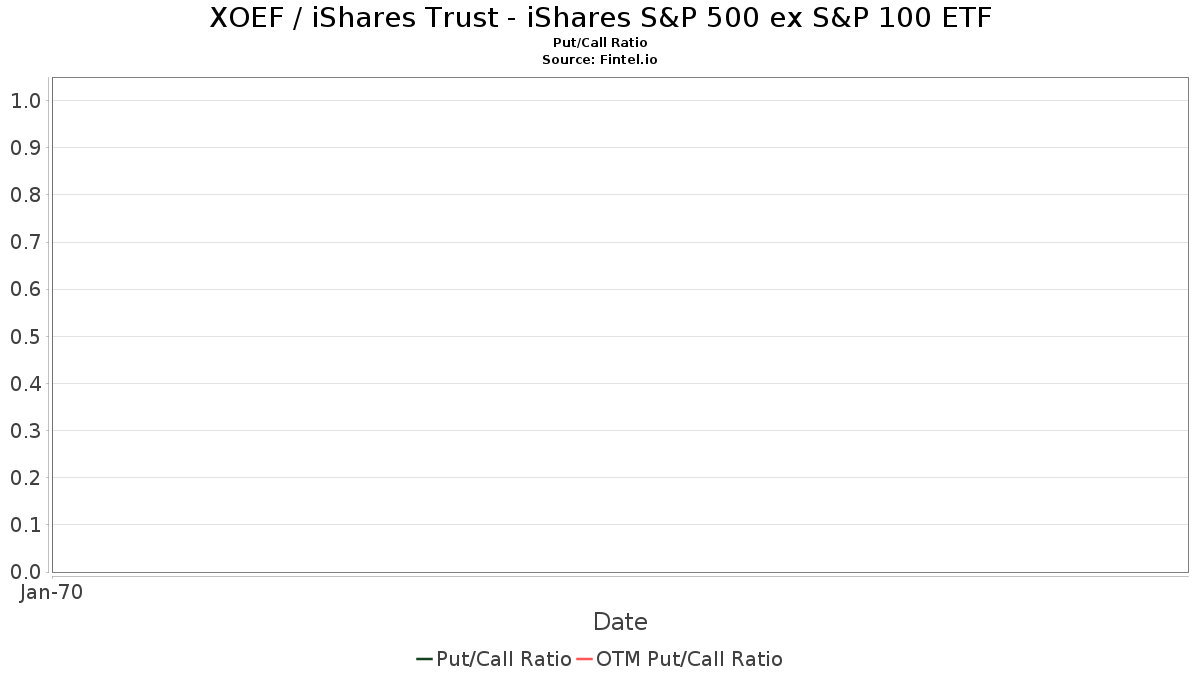Click the 0.8 y-axis label
The image size is (1200, 675).
(25, 195)
